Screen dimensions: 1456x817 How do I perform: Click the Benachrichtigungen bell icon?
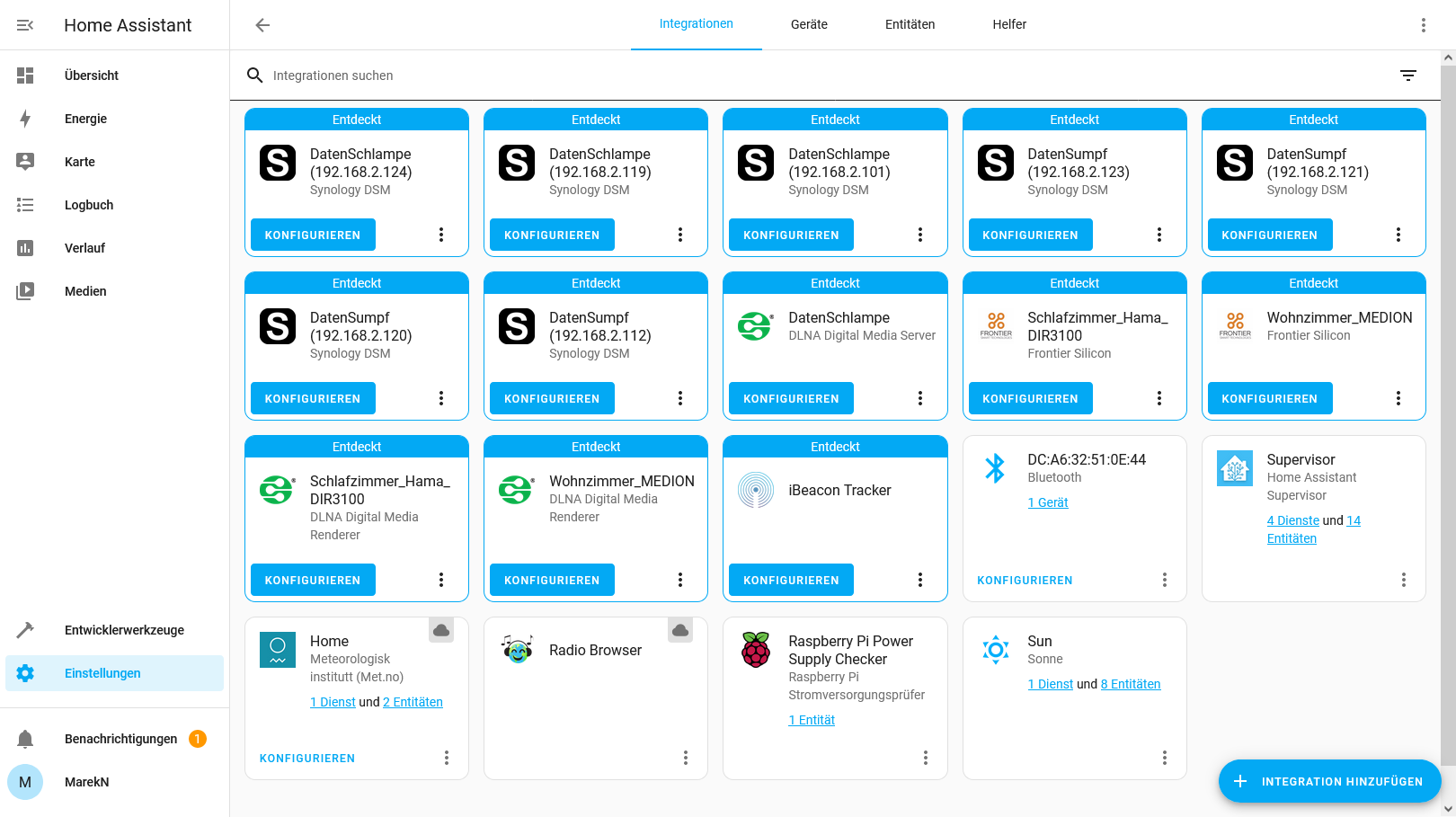[x=25, y=738]
